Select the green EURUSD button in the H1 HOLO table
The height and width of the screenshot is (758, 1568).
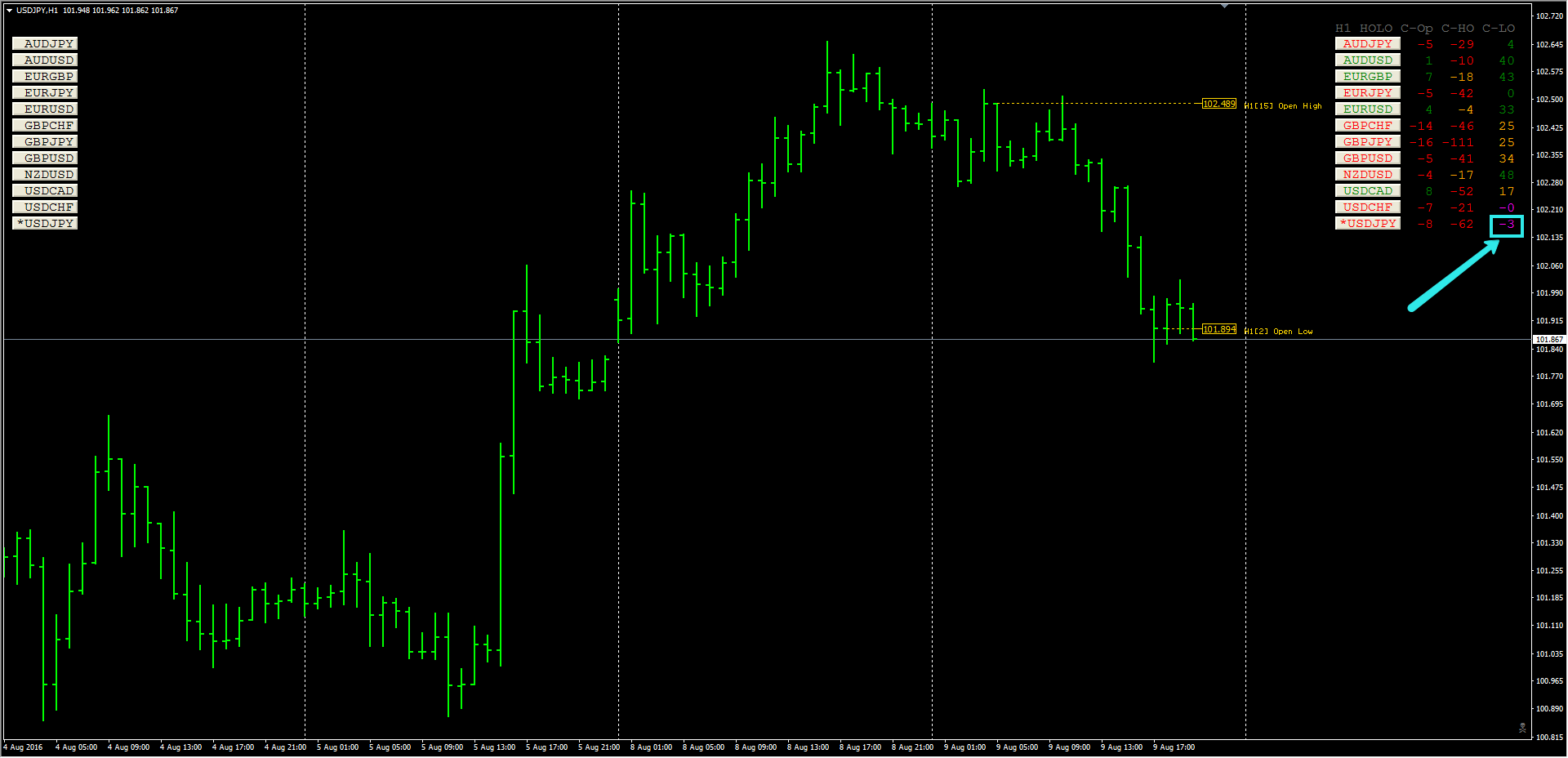(x=1368, y=109)
